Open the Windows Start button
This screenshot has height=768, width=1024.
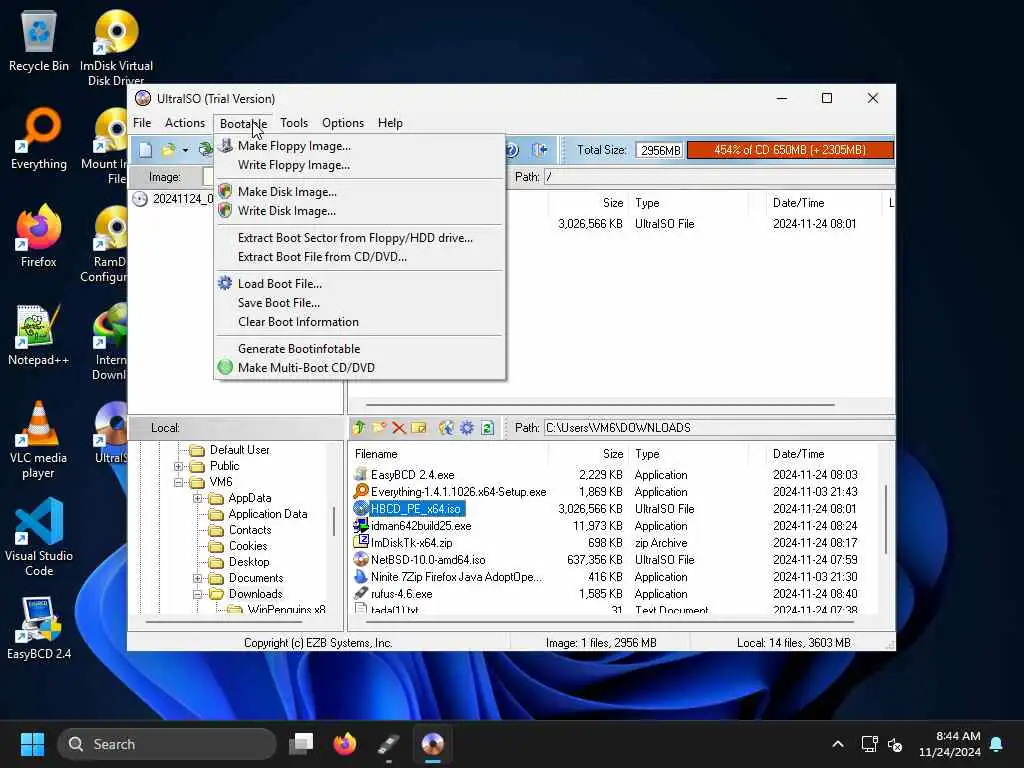pyautogui.click(x=32, y=744)
